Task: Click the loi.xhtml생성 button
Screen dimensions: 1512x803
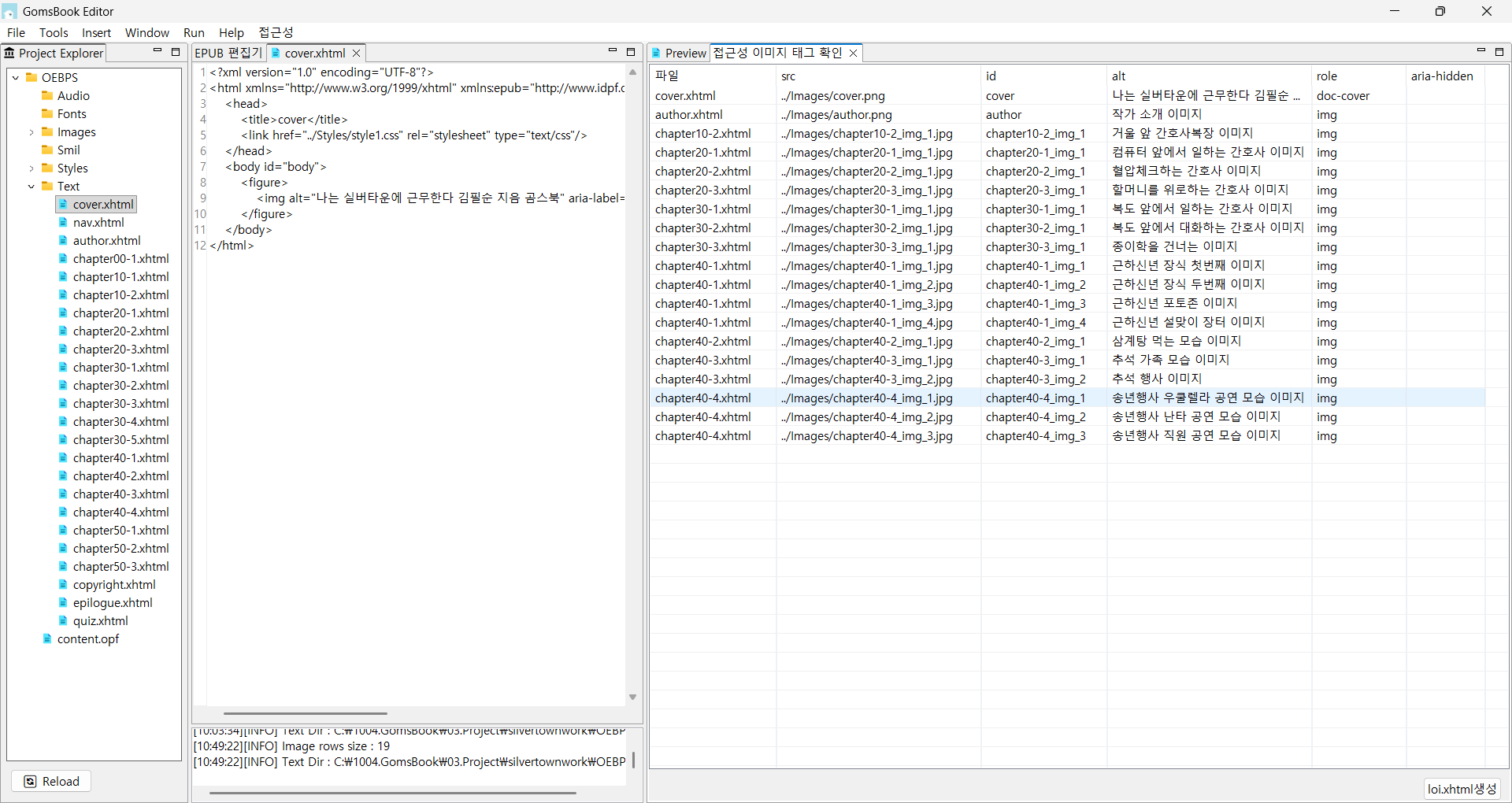Action: click(1462, 789)
